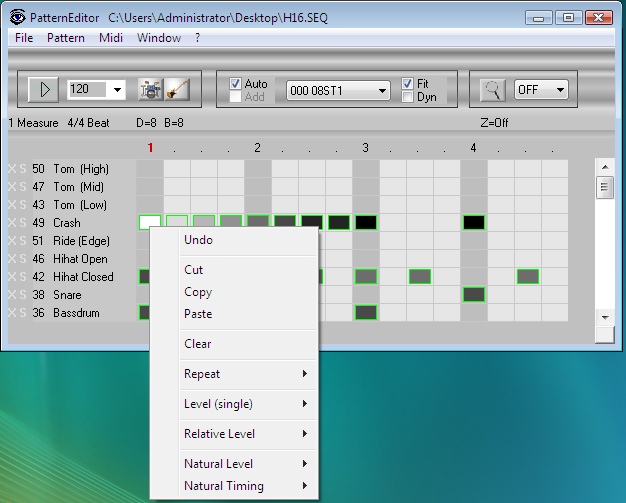Select the 42 Hihat Closed label

coord(73,277)
